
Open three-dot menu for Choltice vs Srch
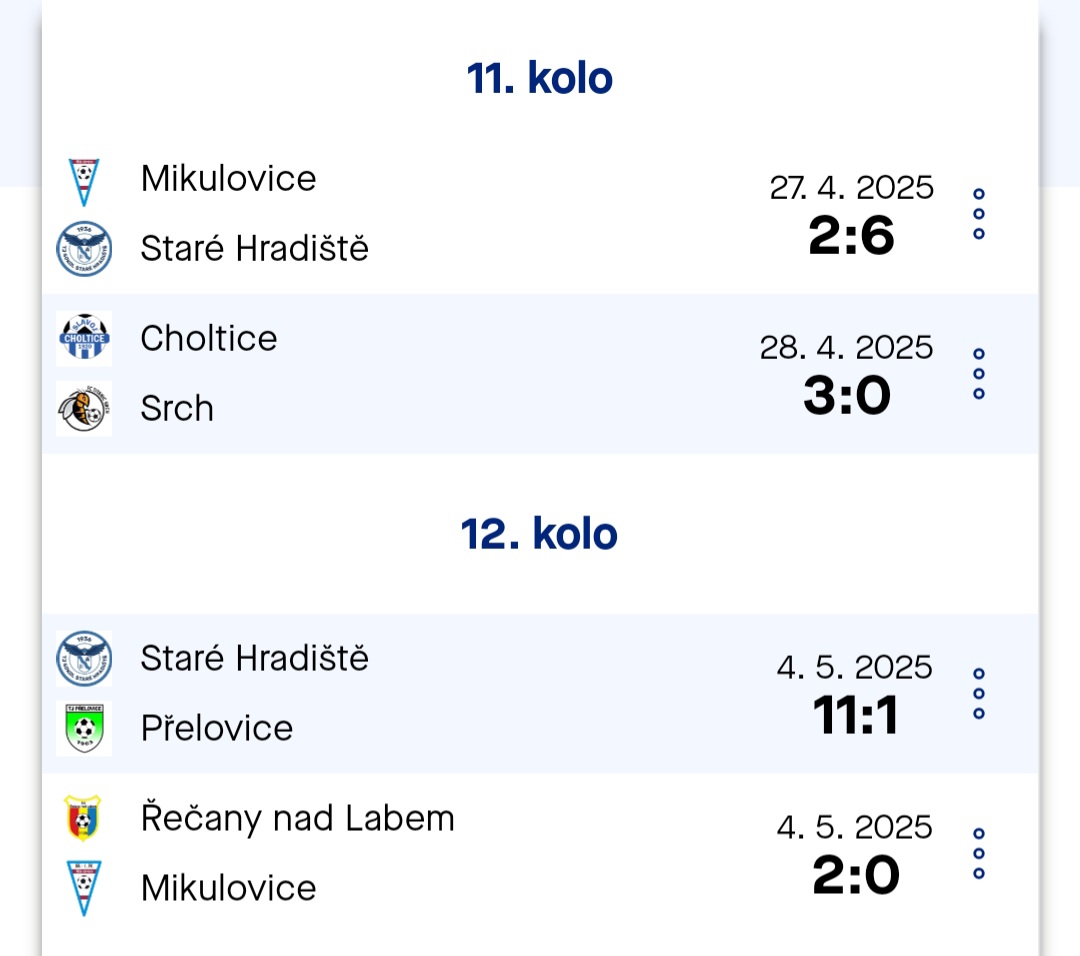point(979,374)
